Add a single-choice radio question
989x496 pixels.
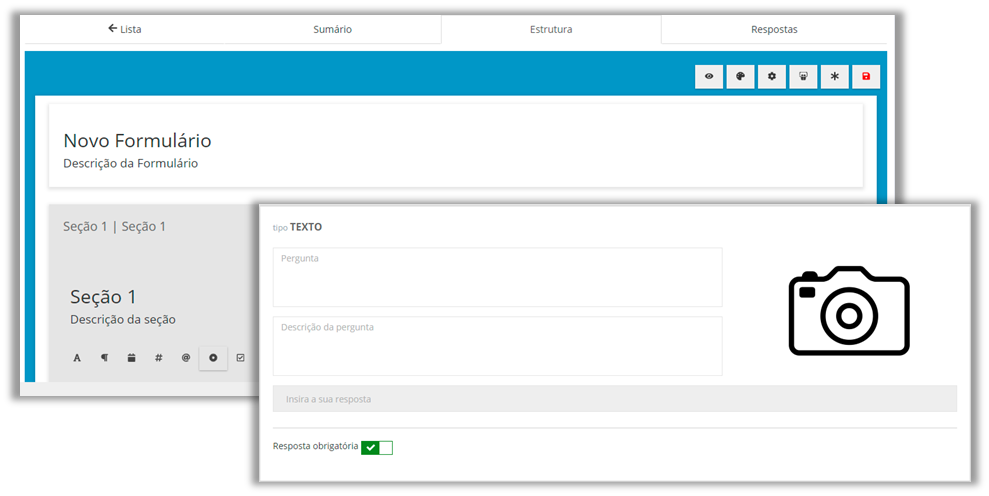point(213,358)
